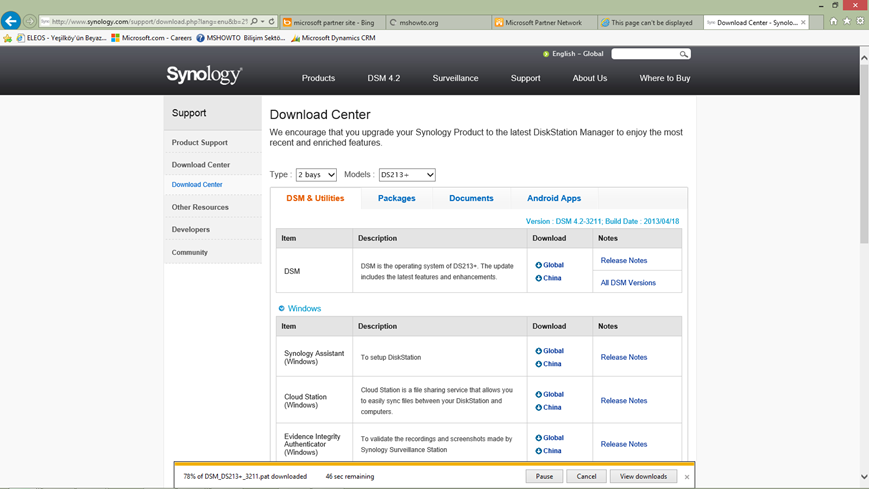This screenshot has width=869, height=489.
Task: Go back with the browser back arrow
Action: point(11,21)
